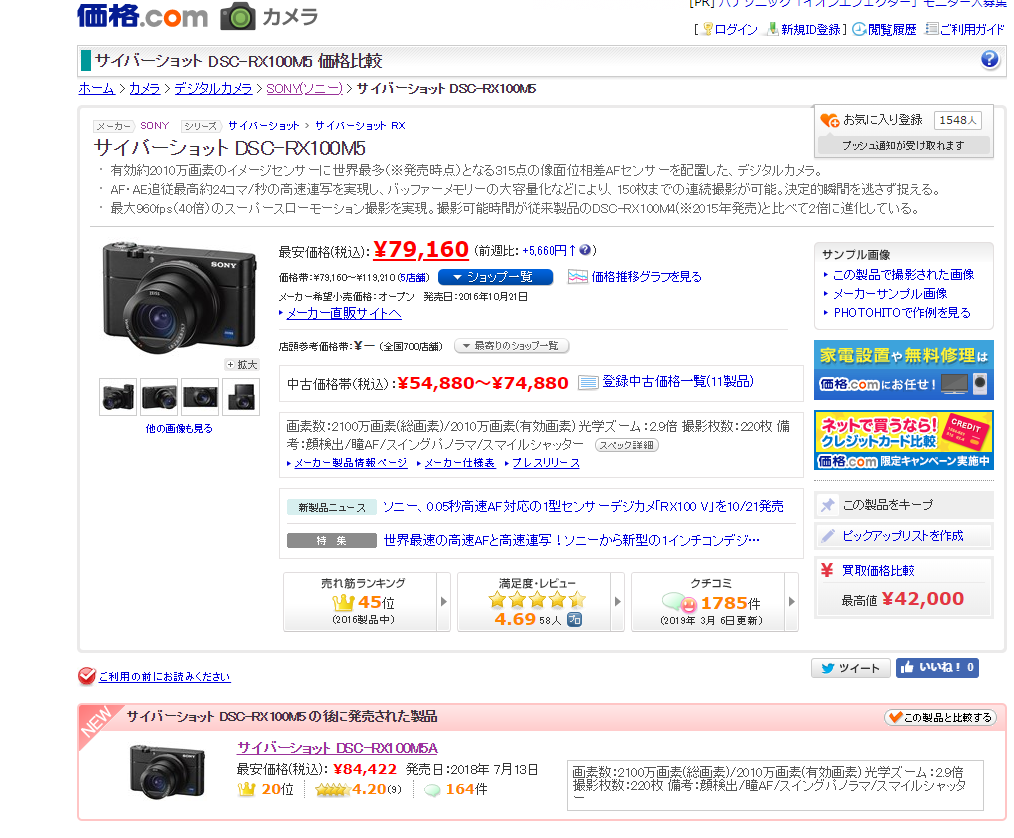Select first camera thumbnail
The image size is (1014, 838).
(118, 396)
